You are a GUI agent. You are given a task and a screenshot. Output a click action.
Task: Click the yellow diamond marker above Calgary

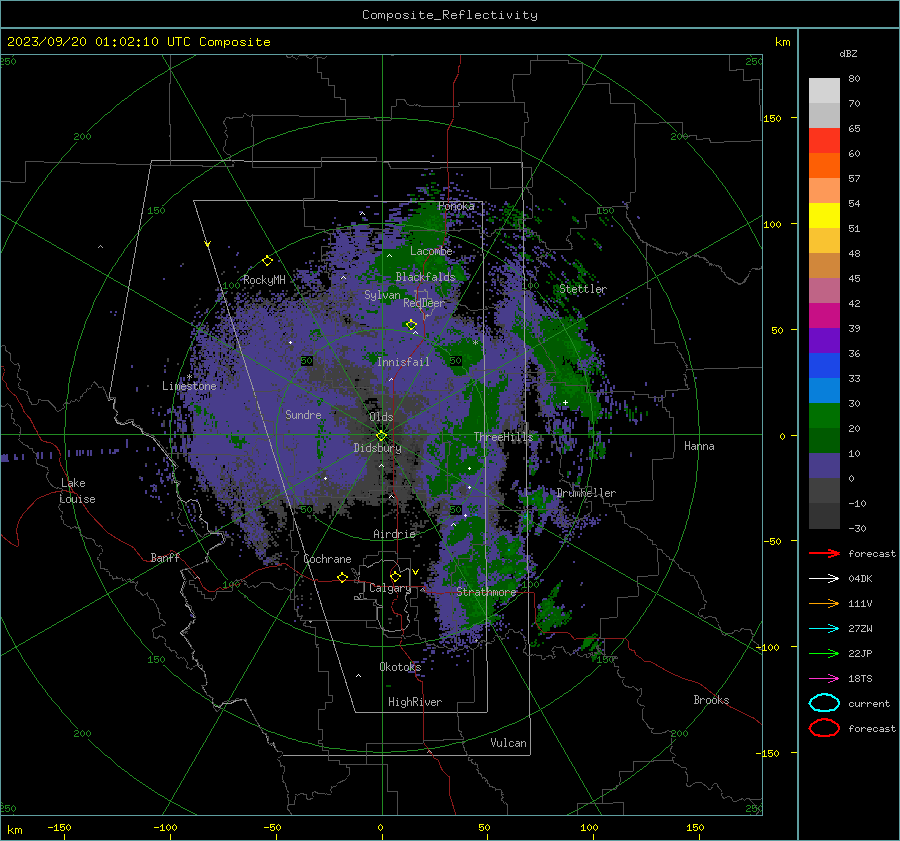coord(395,576)
